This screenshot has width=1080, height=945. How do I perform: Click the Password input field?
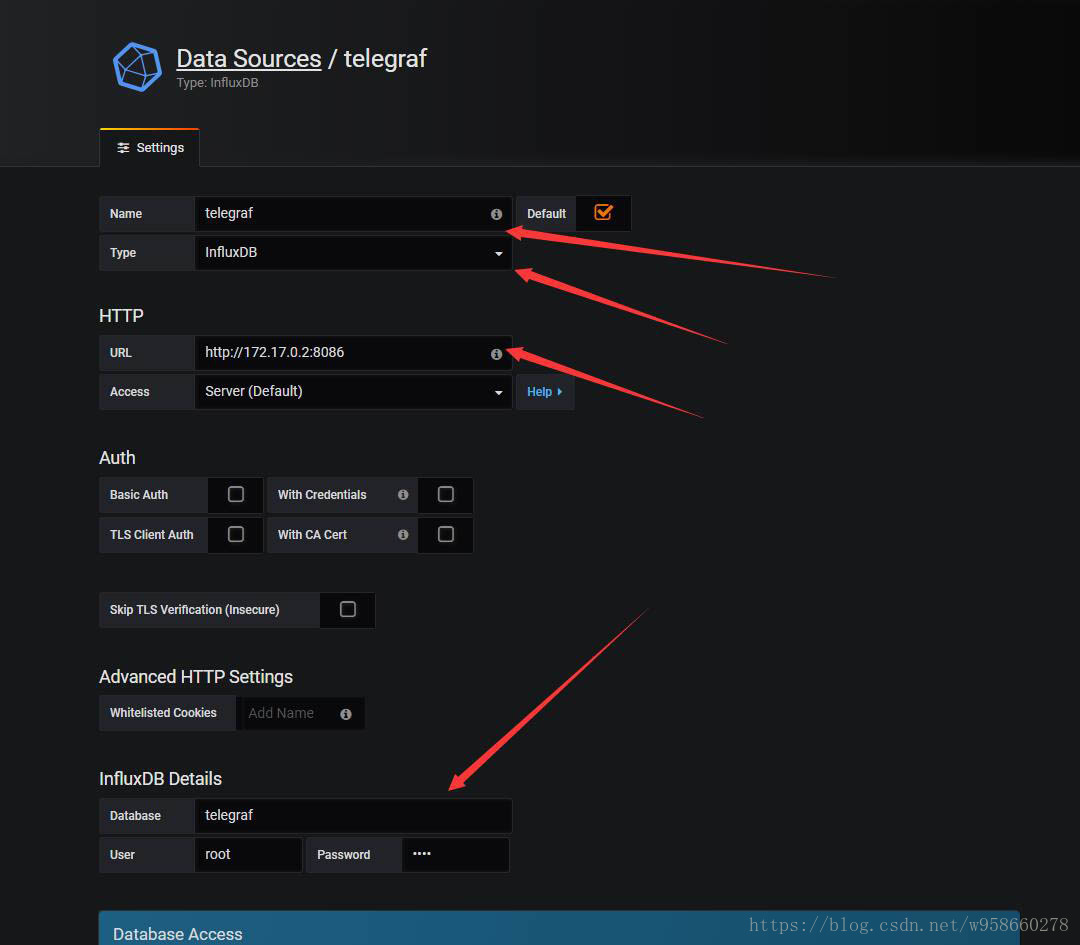(x=455, y=855)
